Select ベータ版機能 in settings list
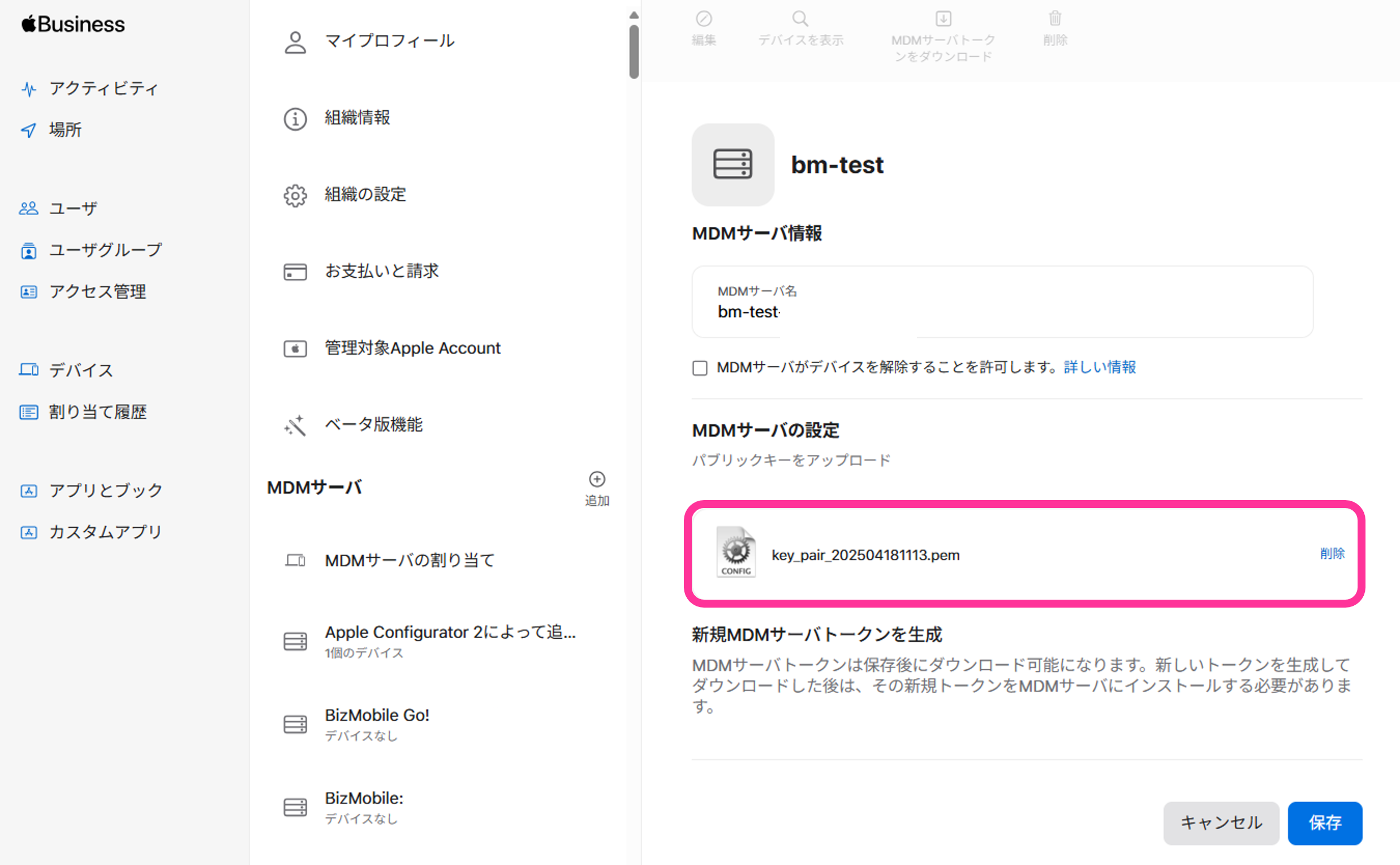The height and width of the screenshot is (865, 1400). [x=373, y=424]
